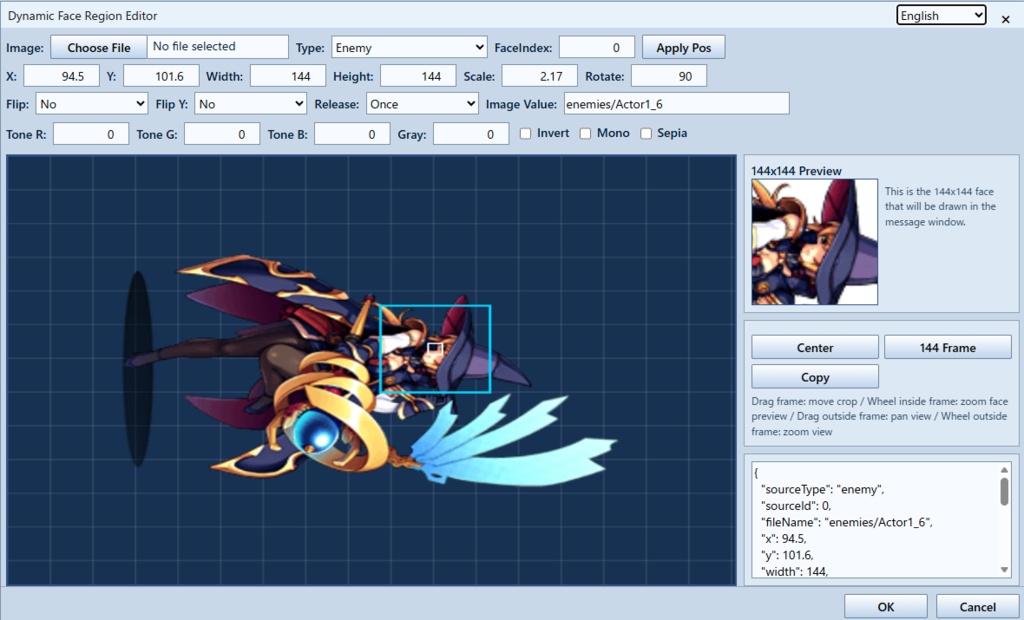Click the Scale input field
Viewport: 1024px width, 620px height.
click(539, 76)
